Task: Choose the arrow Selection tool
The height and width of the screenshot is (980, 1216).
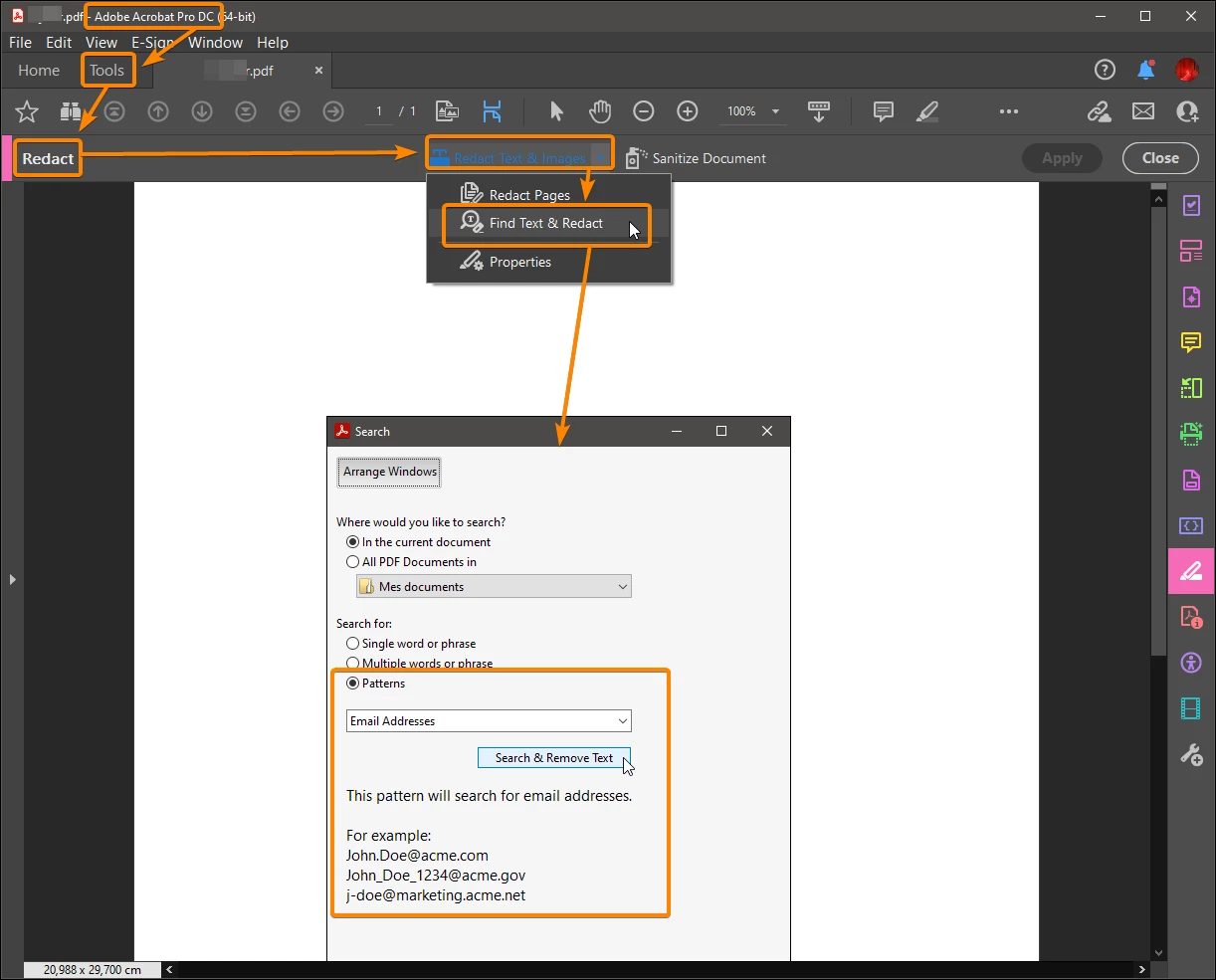Action: (x=556, y=111)
